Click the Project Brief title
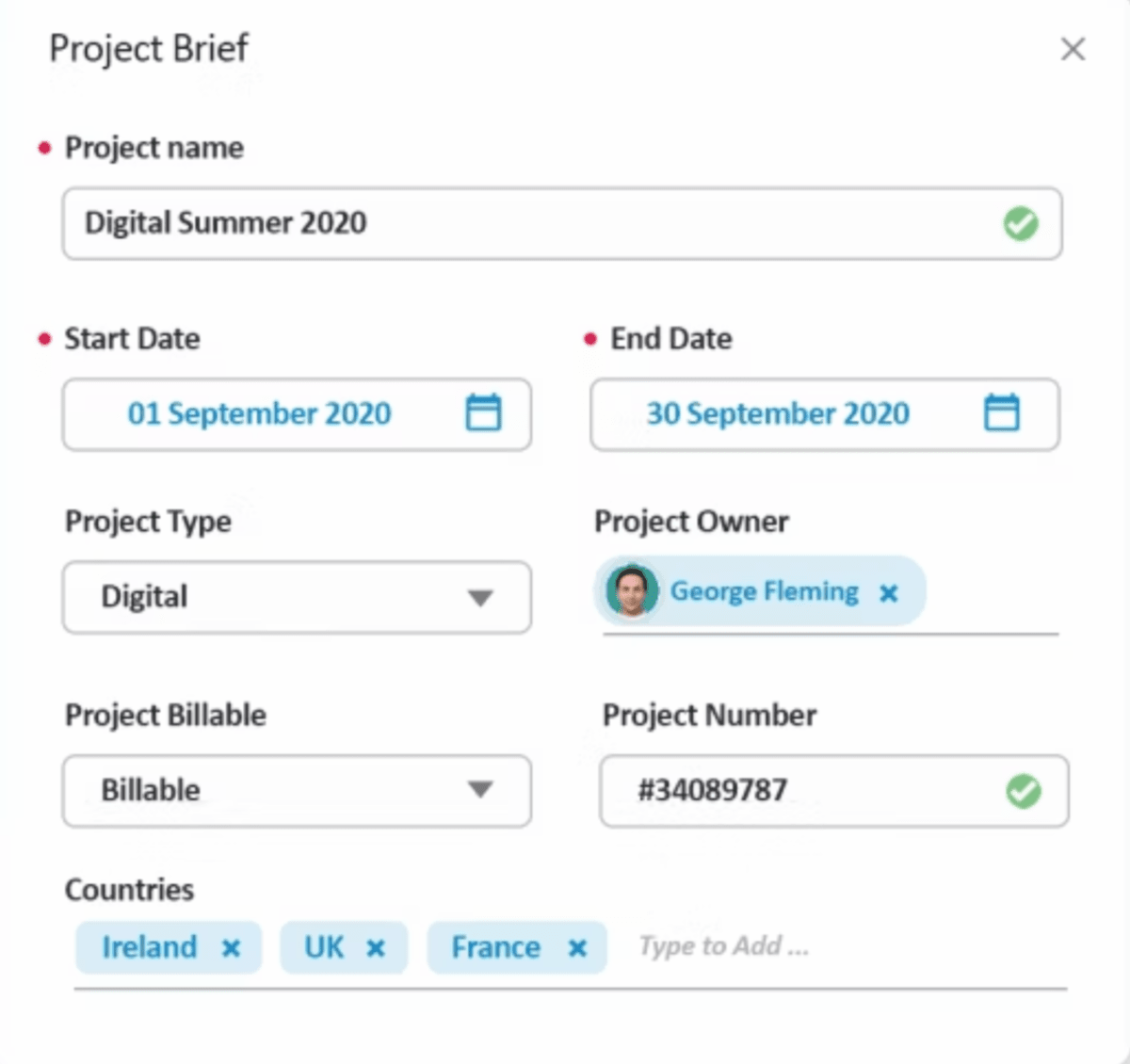 point(149,49)
